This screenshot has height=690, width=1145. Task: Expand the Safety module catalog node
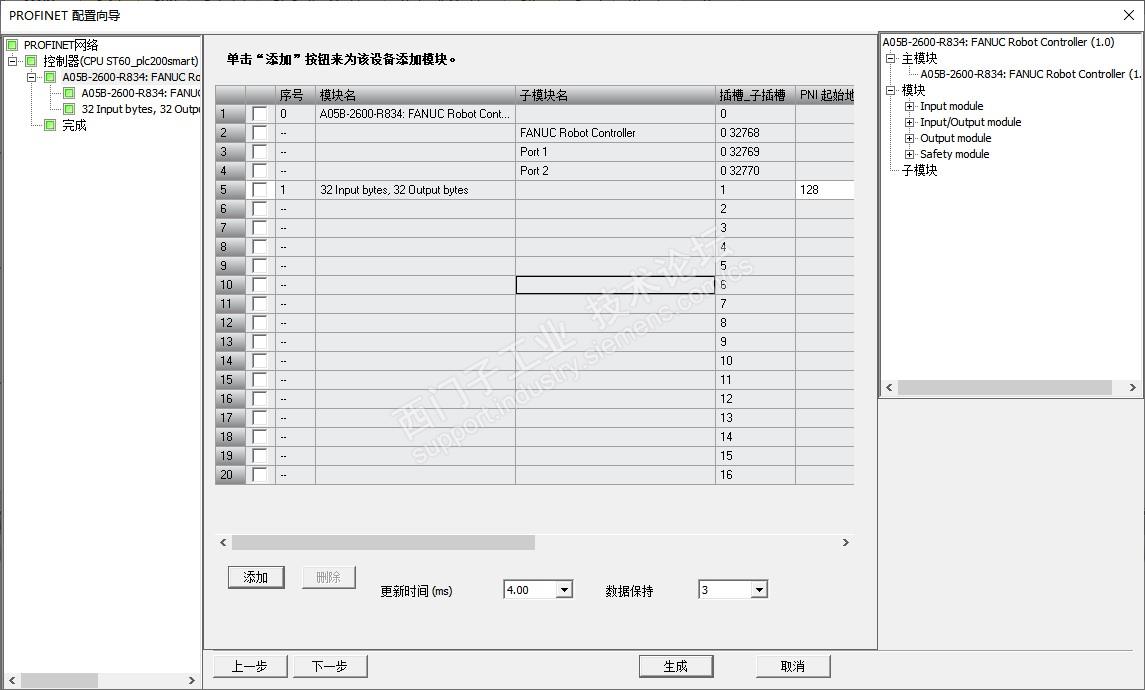pos(909,154)
